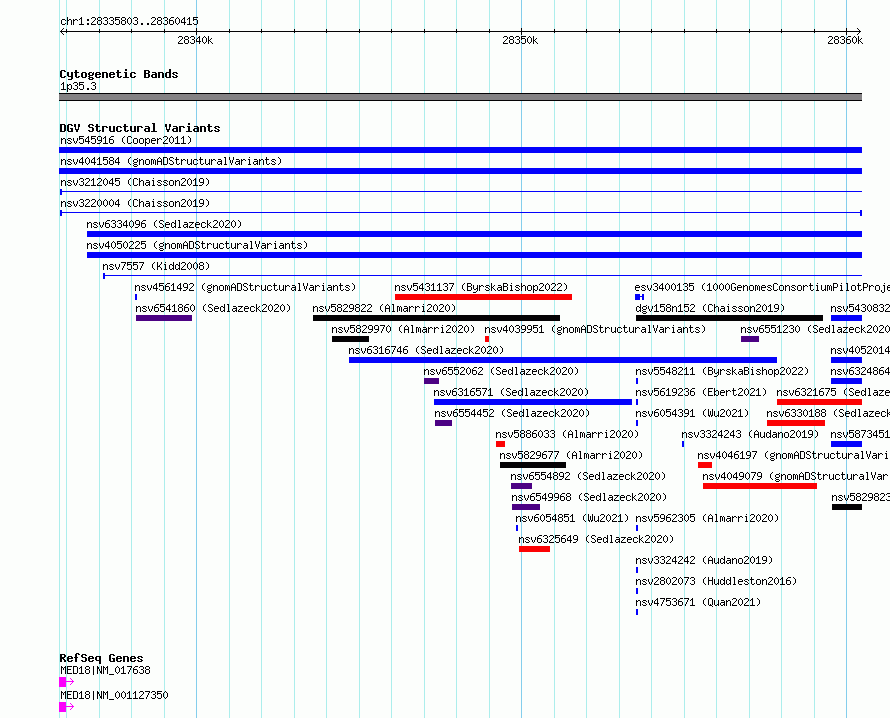Click the RefSeq Genes track title
890x718 pixels.
tap(101, 658)
